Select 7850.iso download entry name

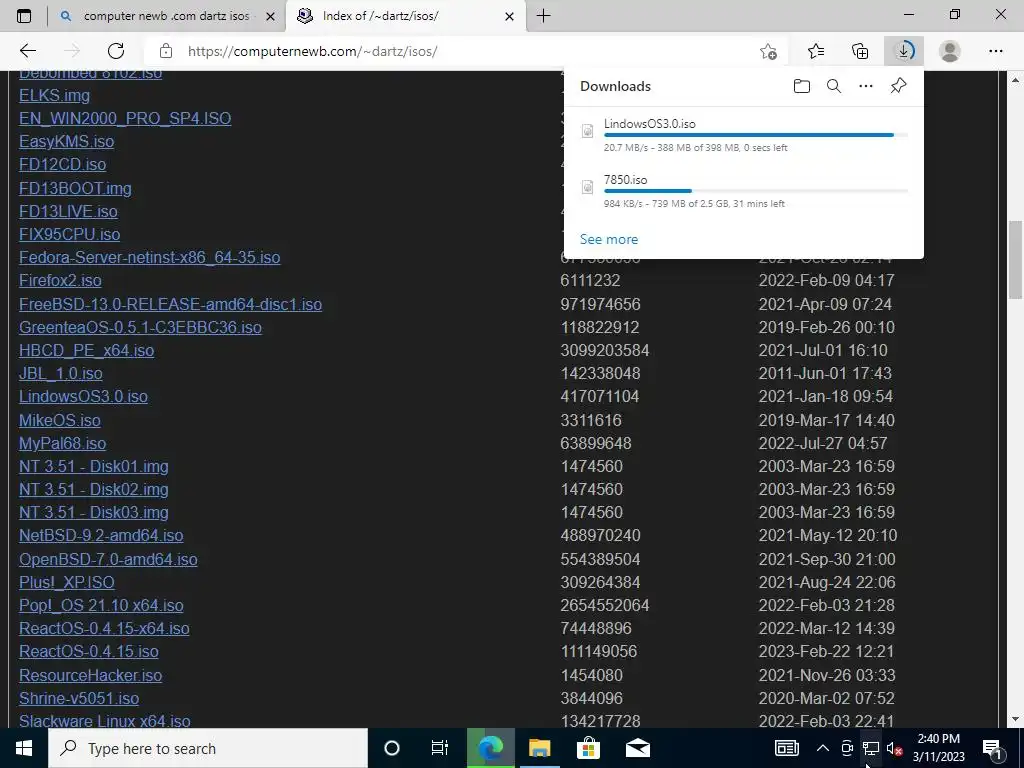pyautogui.click(x=626, y=180)
